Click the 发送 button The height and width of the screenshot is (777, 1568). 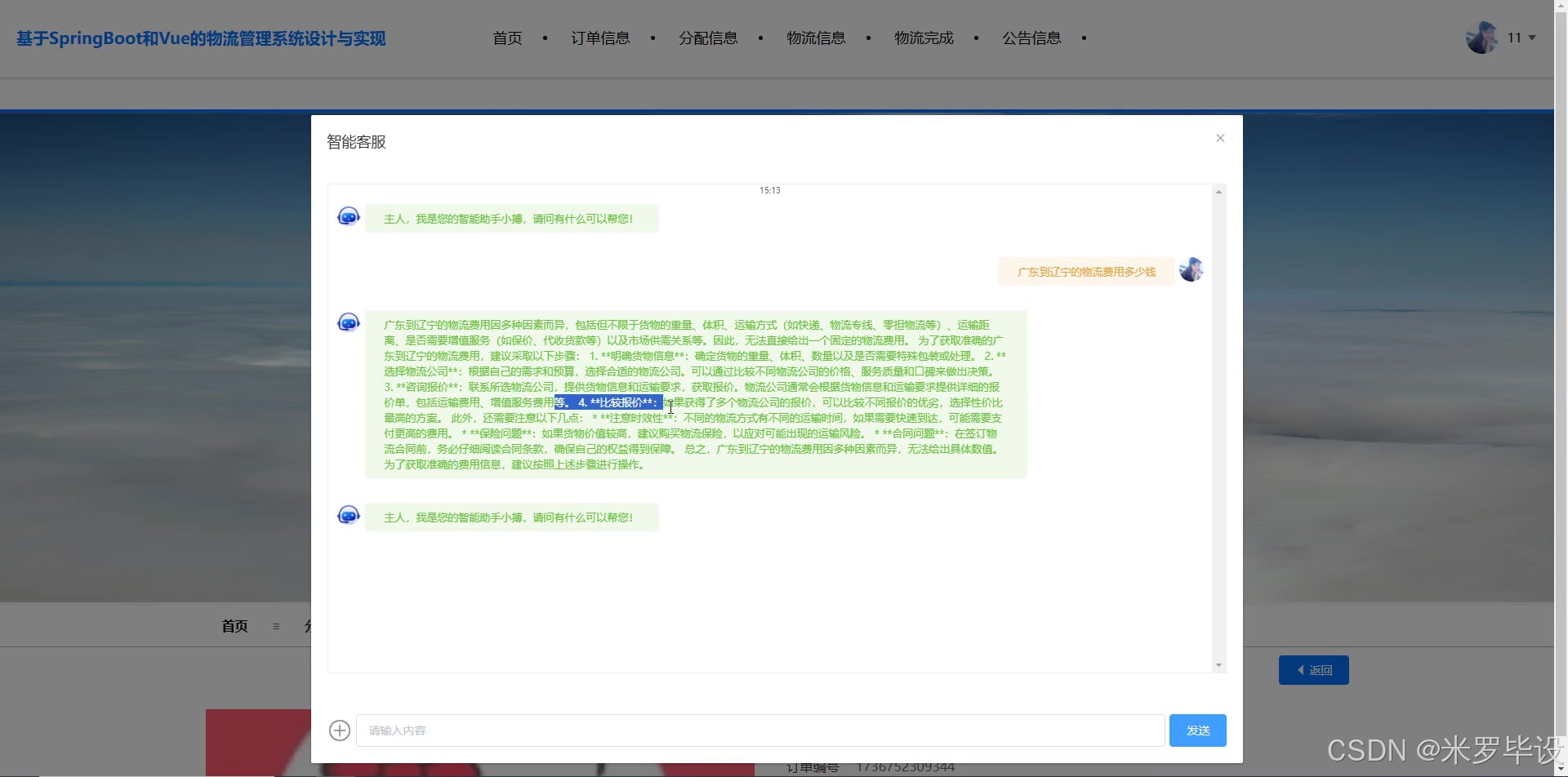click(1198, 730)
